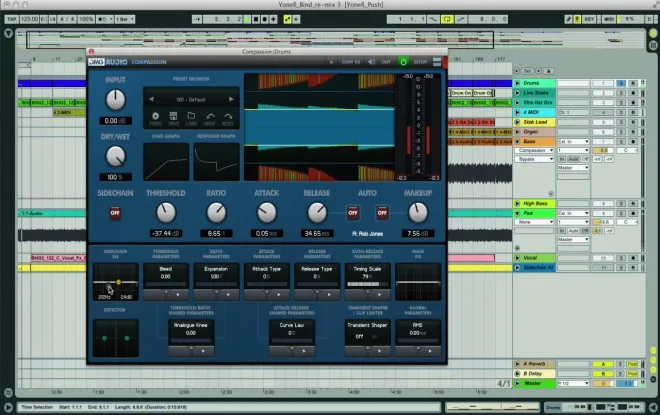Click the lock icon above track list
This screenshot has height=415, width=660.
pos(548,71)
